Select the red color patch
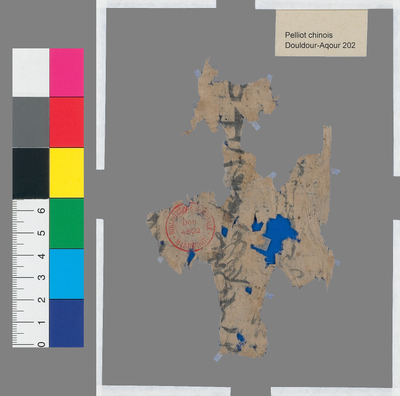Image resolution: width=400 pixels, height=396 pixels. click(67, 122)
